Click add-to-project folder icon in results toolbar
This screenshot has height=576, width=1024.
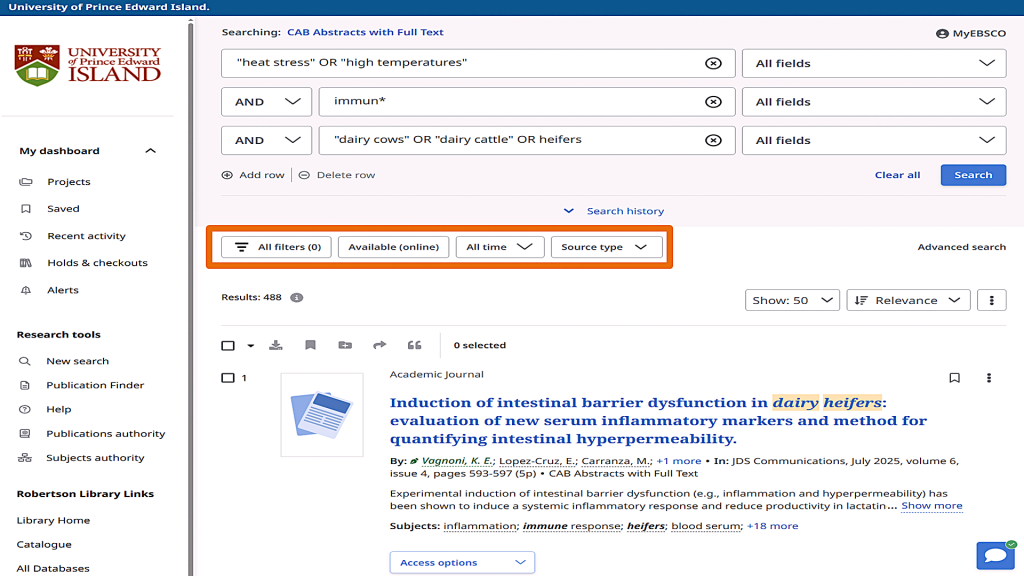345,345
